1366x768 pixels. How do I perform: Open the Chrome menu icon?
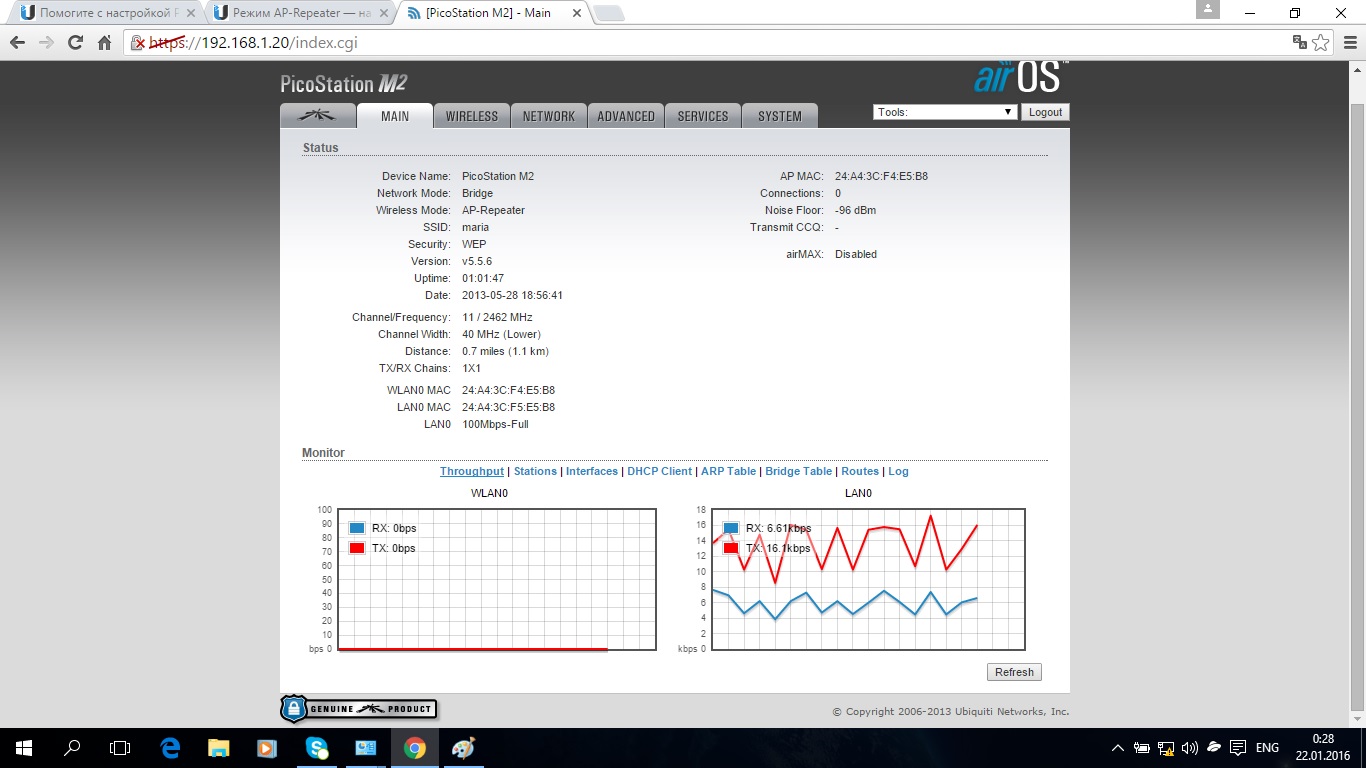point(1349,43)
